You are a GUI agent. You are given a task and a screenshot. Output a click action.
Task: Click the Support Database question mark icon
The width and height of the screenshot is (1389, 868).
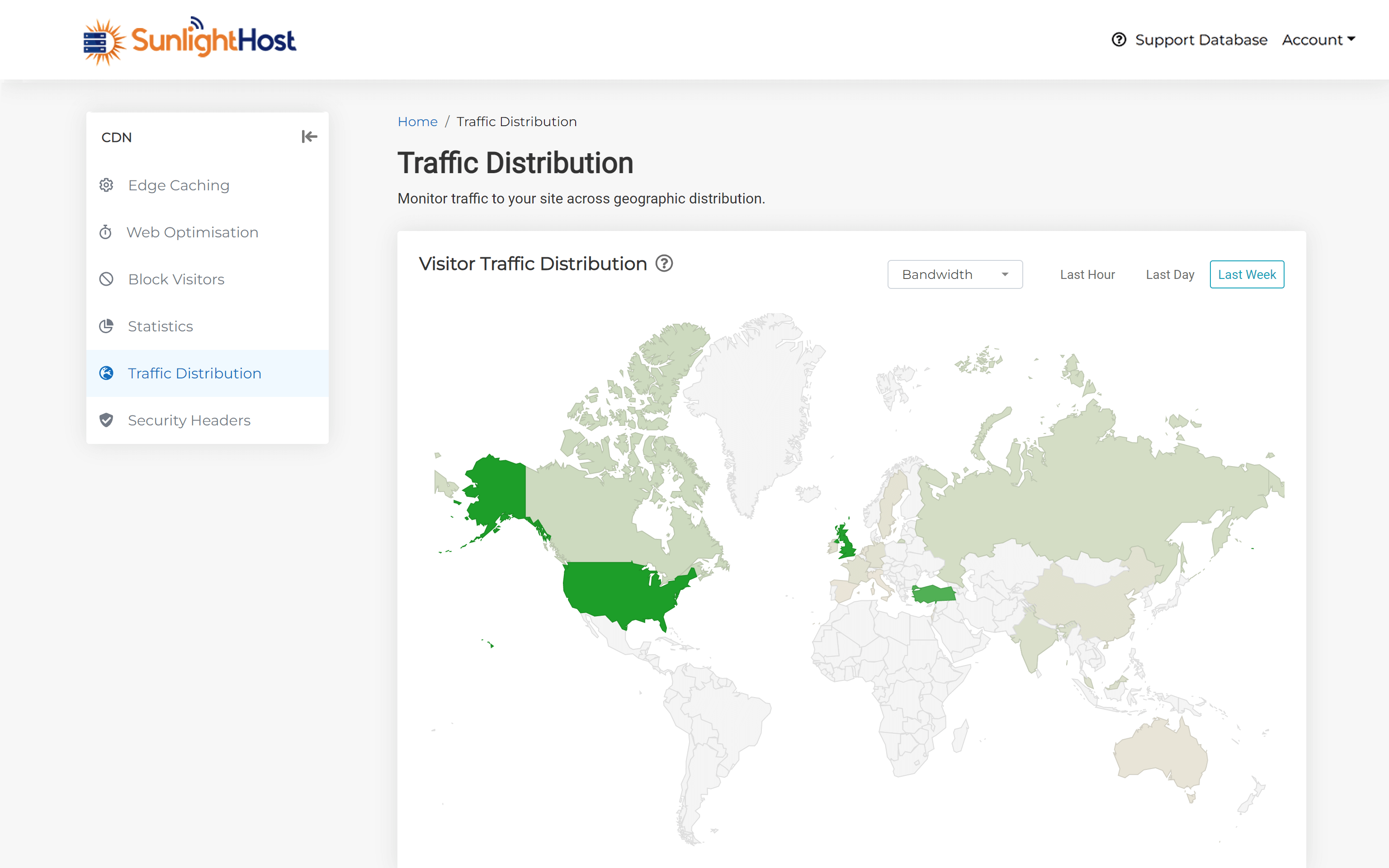1119,40
